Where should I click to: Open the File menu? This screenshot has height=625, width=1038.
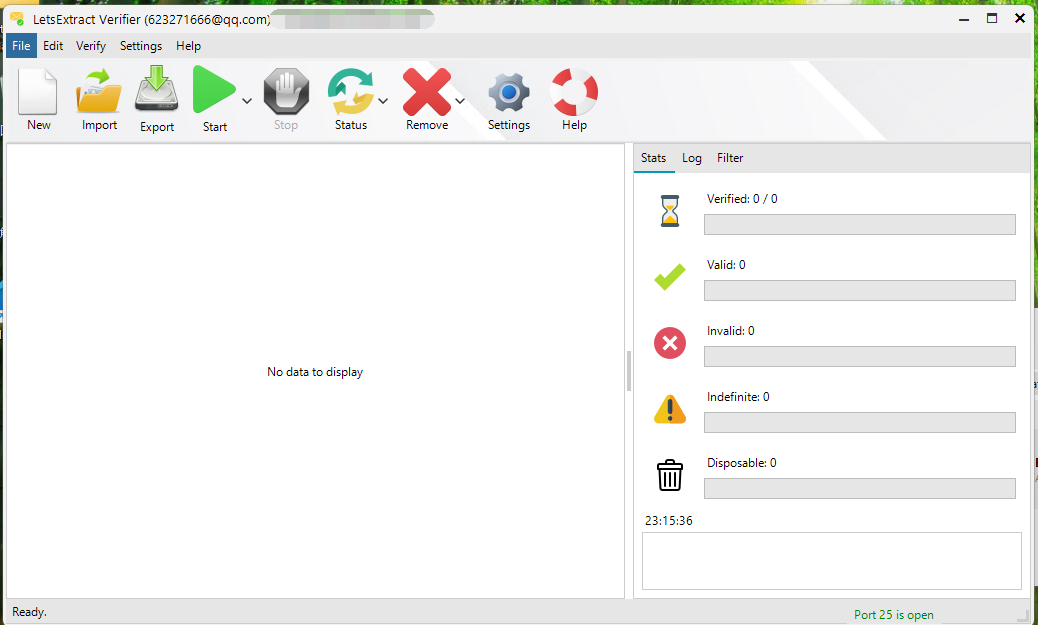(21, 46)
